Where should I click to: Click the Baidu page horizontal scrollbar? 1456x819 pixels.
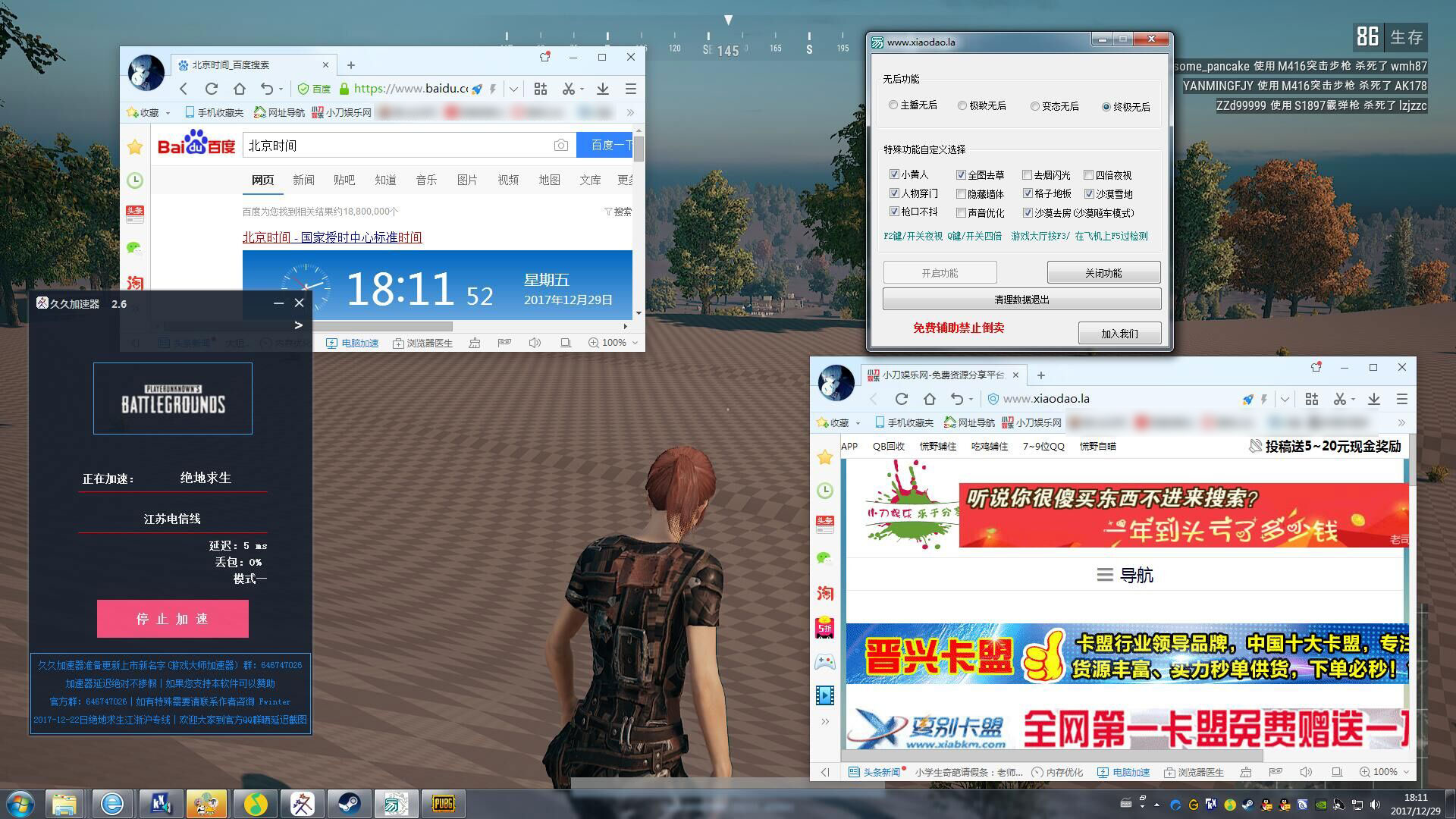tap(308, 326)
